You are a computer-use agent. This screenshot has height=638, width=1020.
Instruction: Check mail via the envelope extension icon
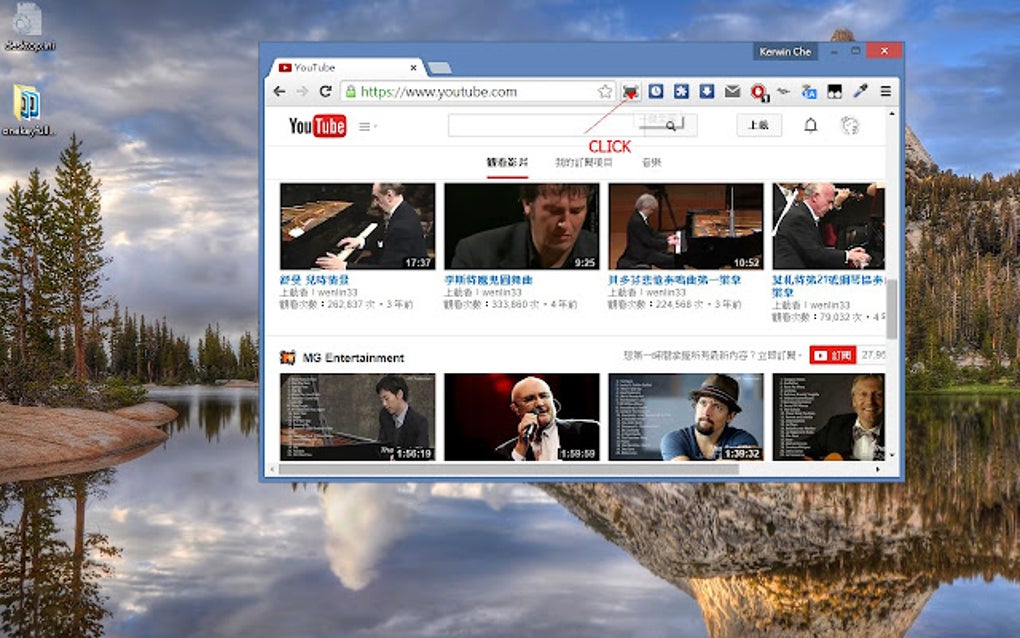(x=733, y=90)
